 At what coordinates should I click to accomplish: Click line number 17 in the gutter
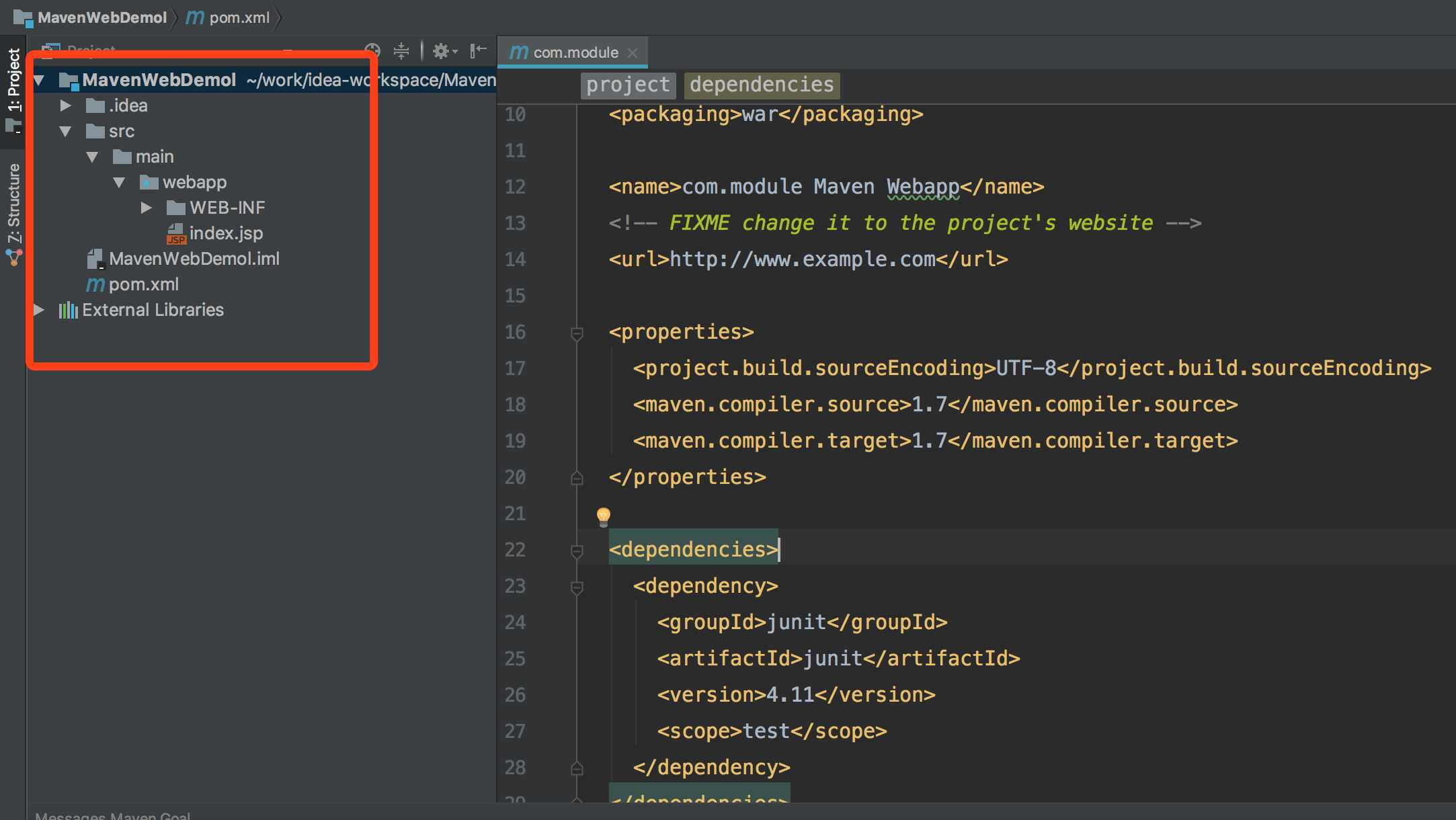point(515,368)
